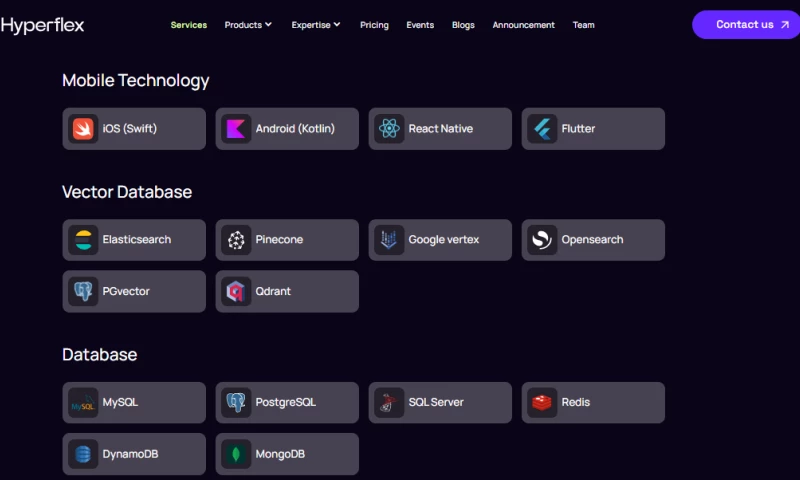
Task: Click the Kotlin logo icon
Action: [x=236, y=129]
